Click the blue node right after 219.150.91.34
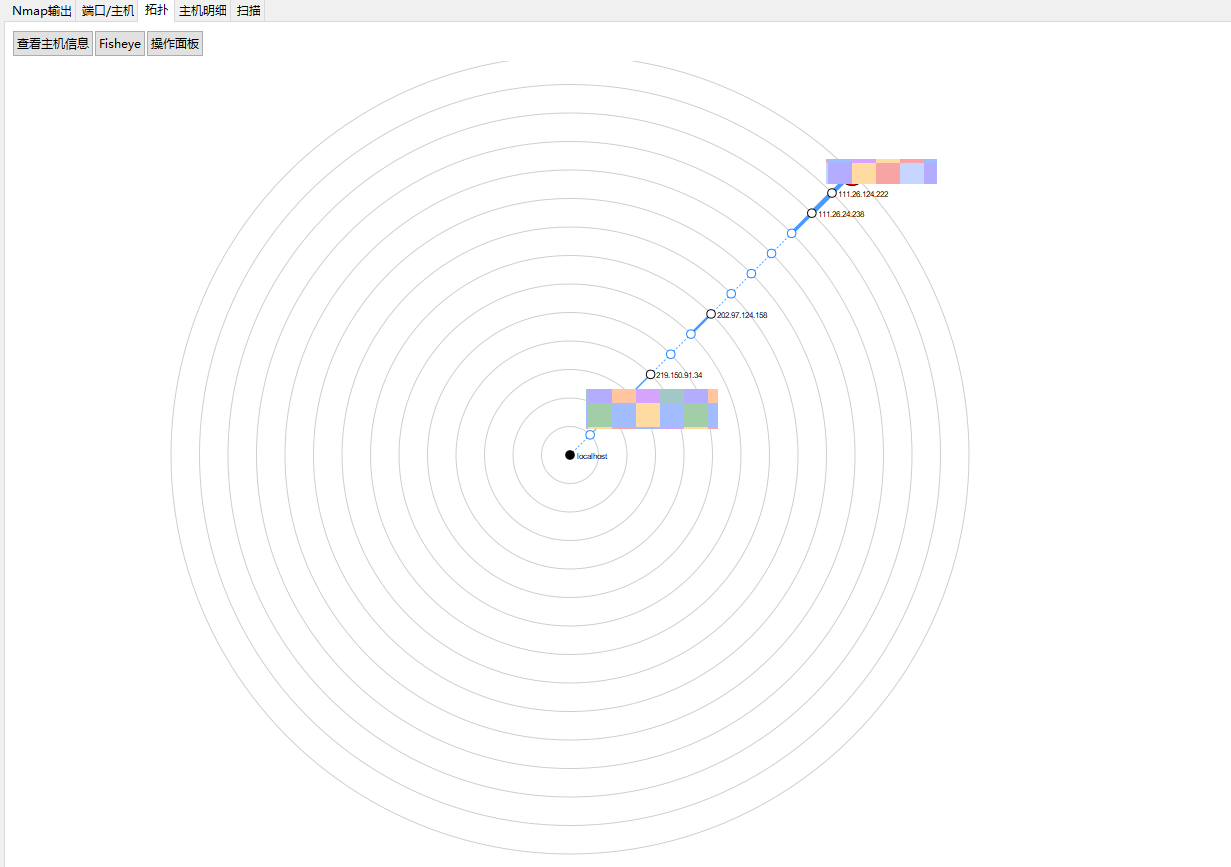This screenshot has height=867, width=1231. (x=670, y=354)
